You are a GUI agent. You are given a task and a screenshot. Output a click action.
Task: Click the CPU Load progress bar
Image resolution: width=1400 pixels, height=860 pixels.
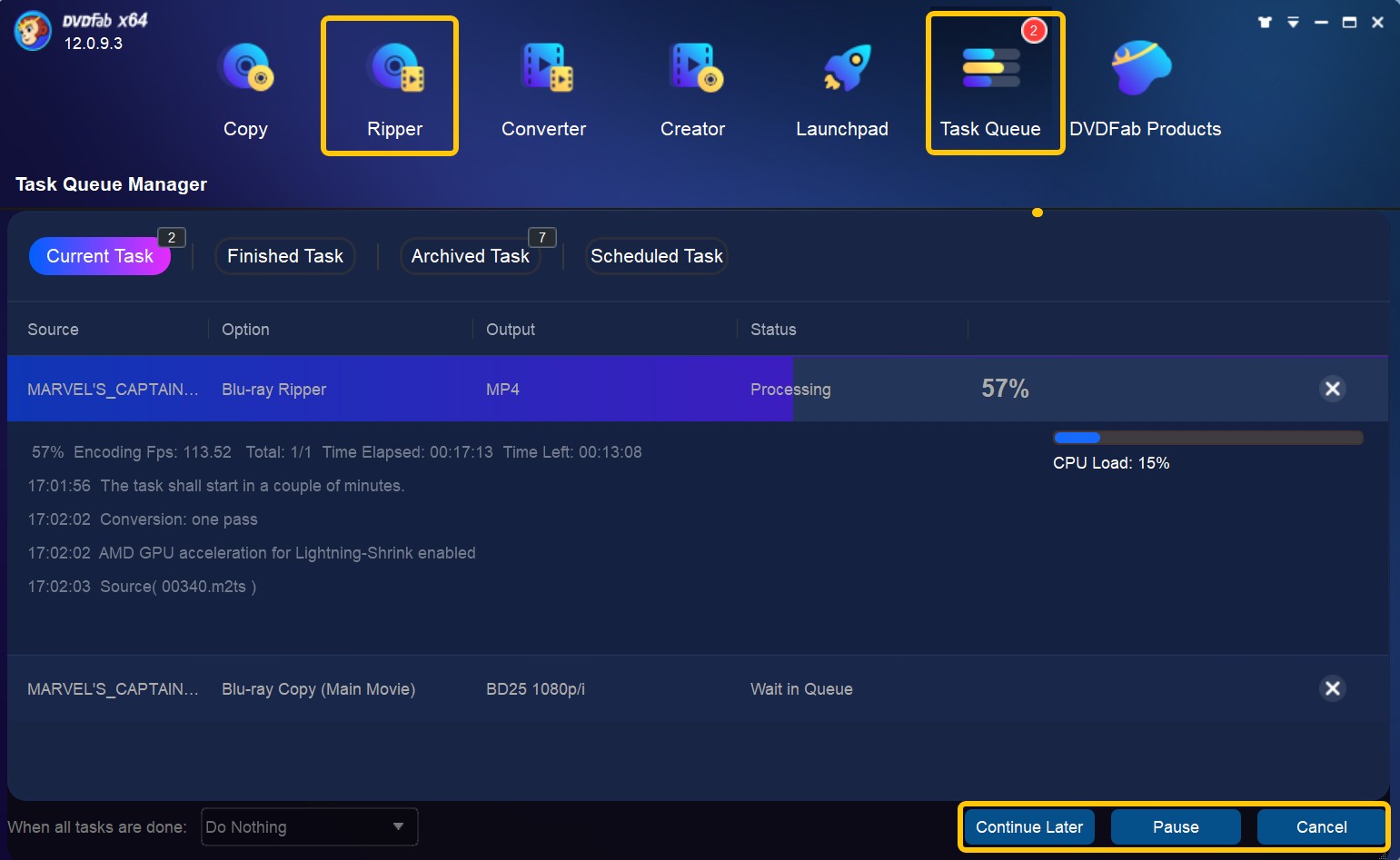click(1207, 438)
